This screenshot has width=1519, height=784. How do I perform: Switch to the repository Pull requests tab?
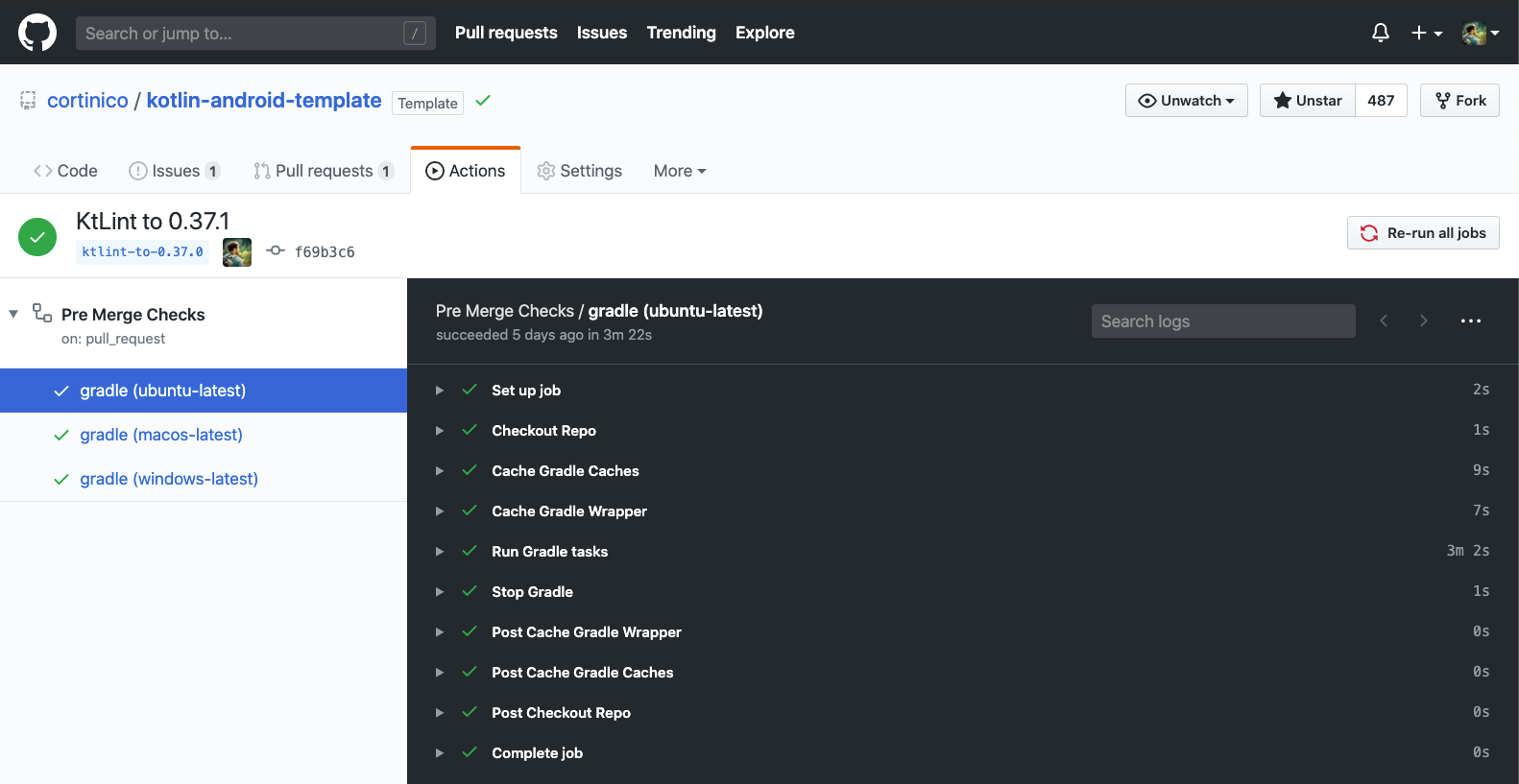click(324, 171)
